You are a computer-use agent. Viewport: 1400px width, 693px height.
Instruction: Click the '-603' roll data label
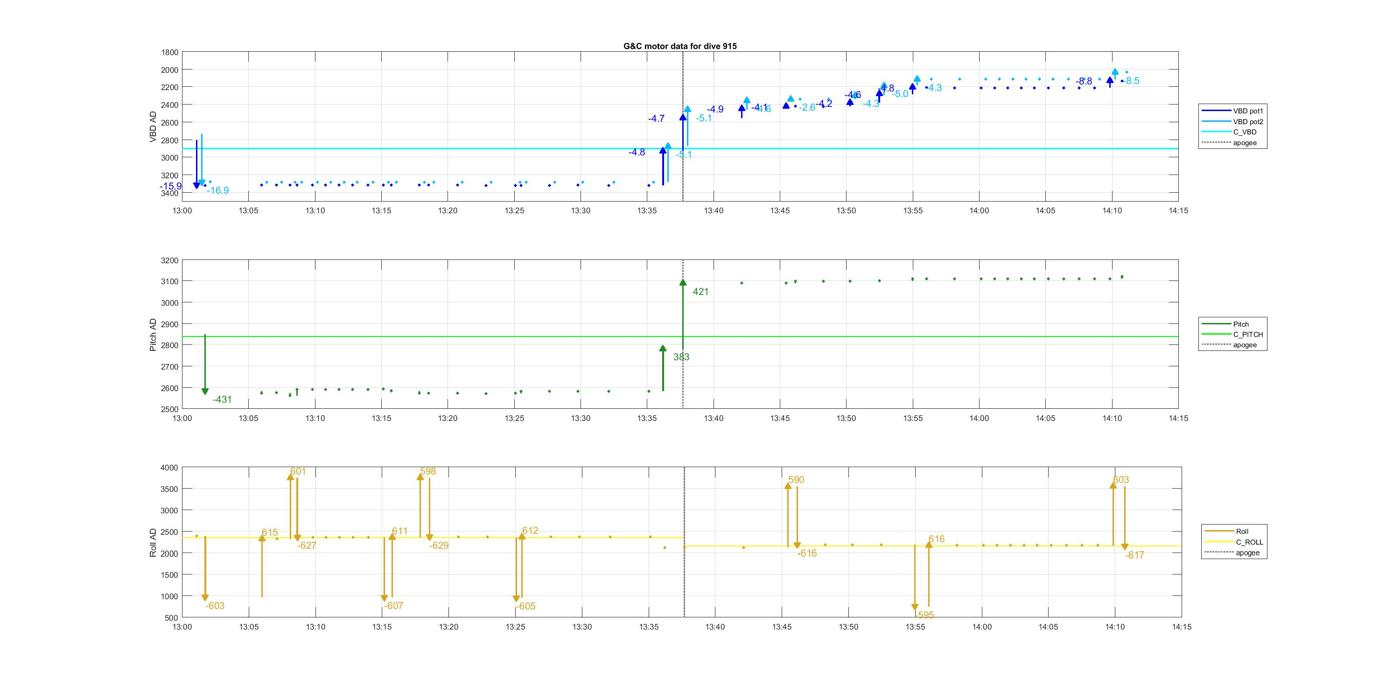pyautogui.click(x=215, y=606)
